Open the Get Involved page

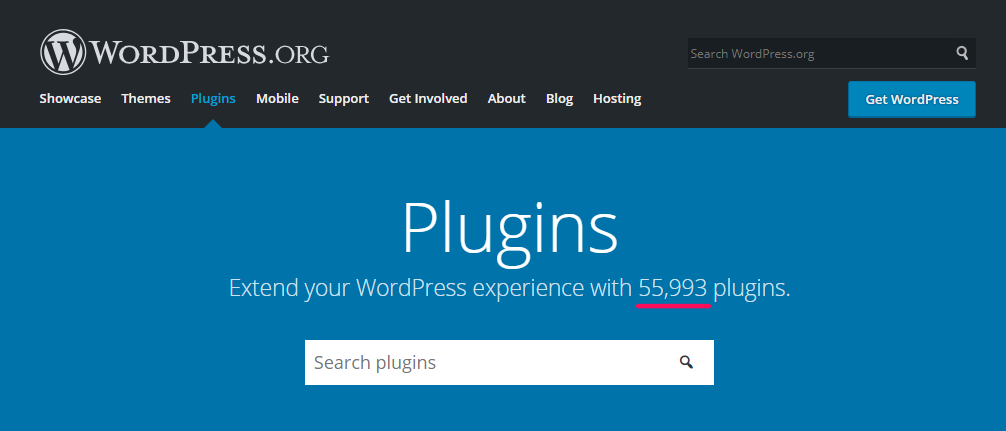pos(428,99)
